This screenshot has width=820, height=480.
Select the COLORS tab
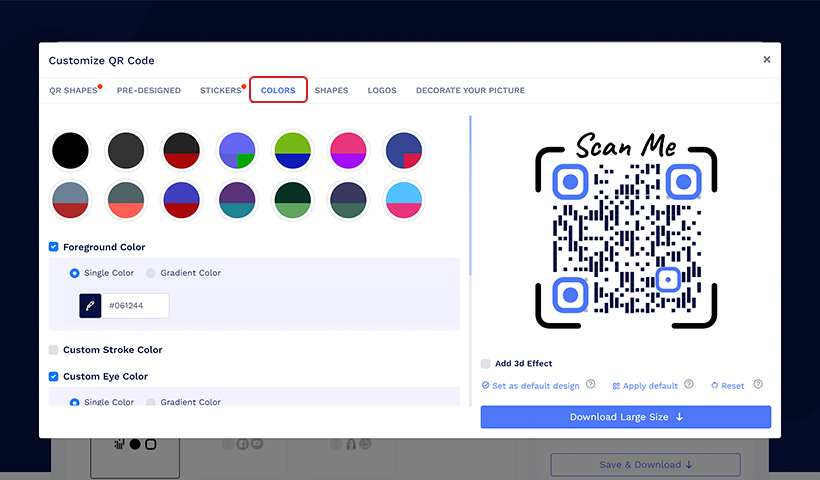[x=278, y=90]
